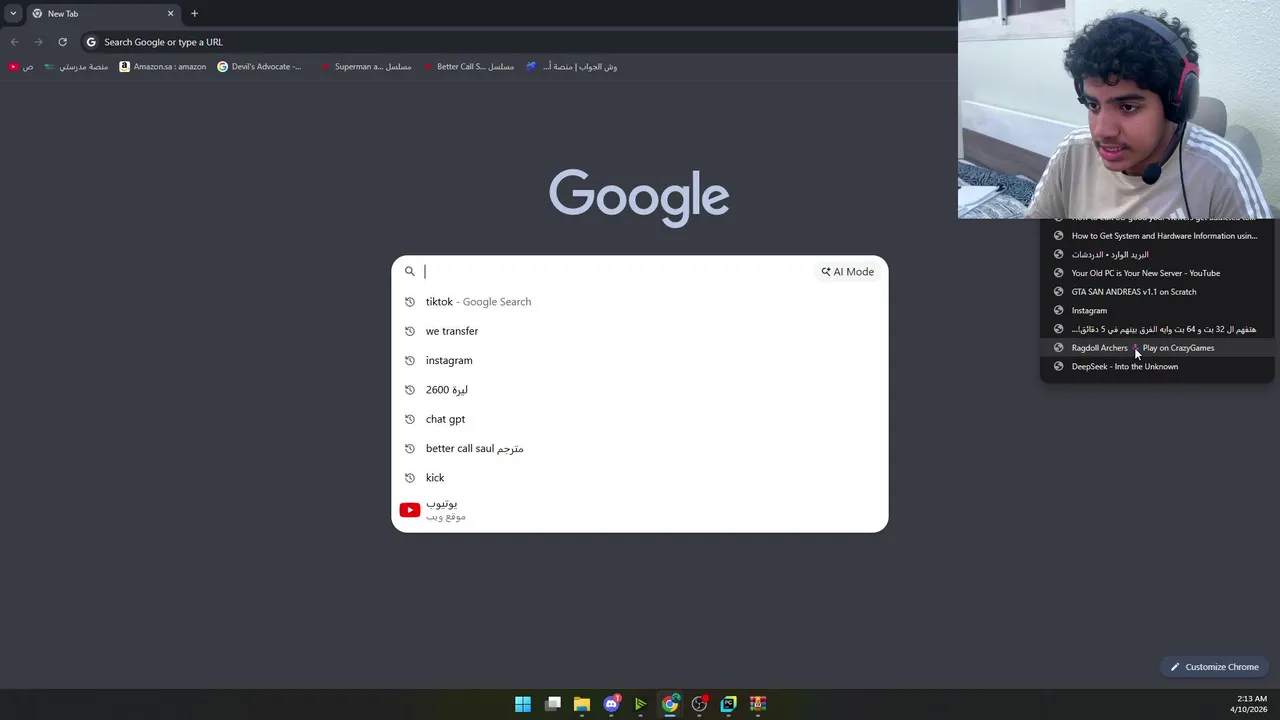This screenshot has width=1280, height=720.
Task: Click the Google logo
Action: [639, 198]
